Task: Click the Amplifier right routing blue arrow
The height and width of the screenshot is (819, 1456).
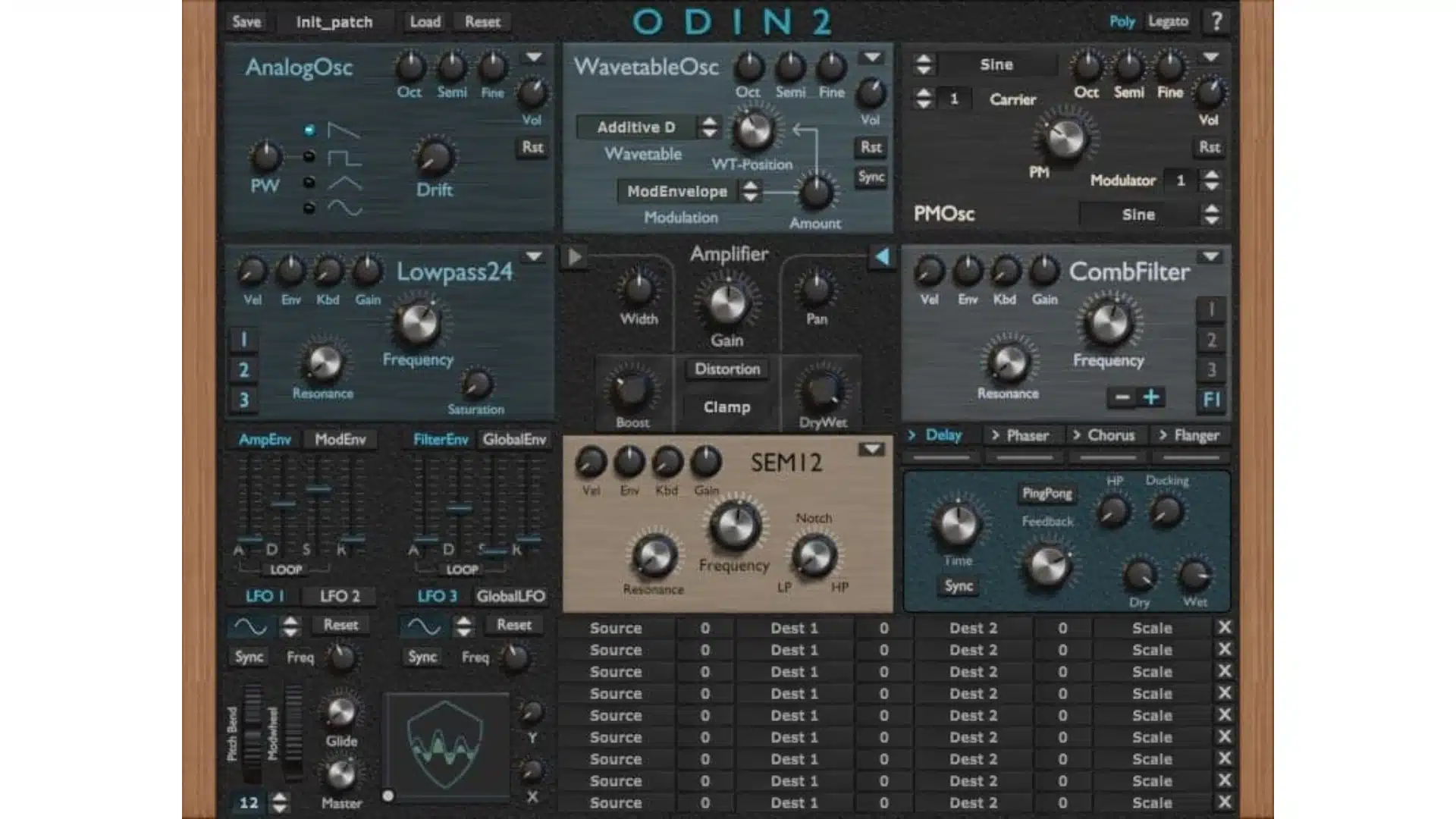Action: coord(881,257)
